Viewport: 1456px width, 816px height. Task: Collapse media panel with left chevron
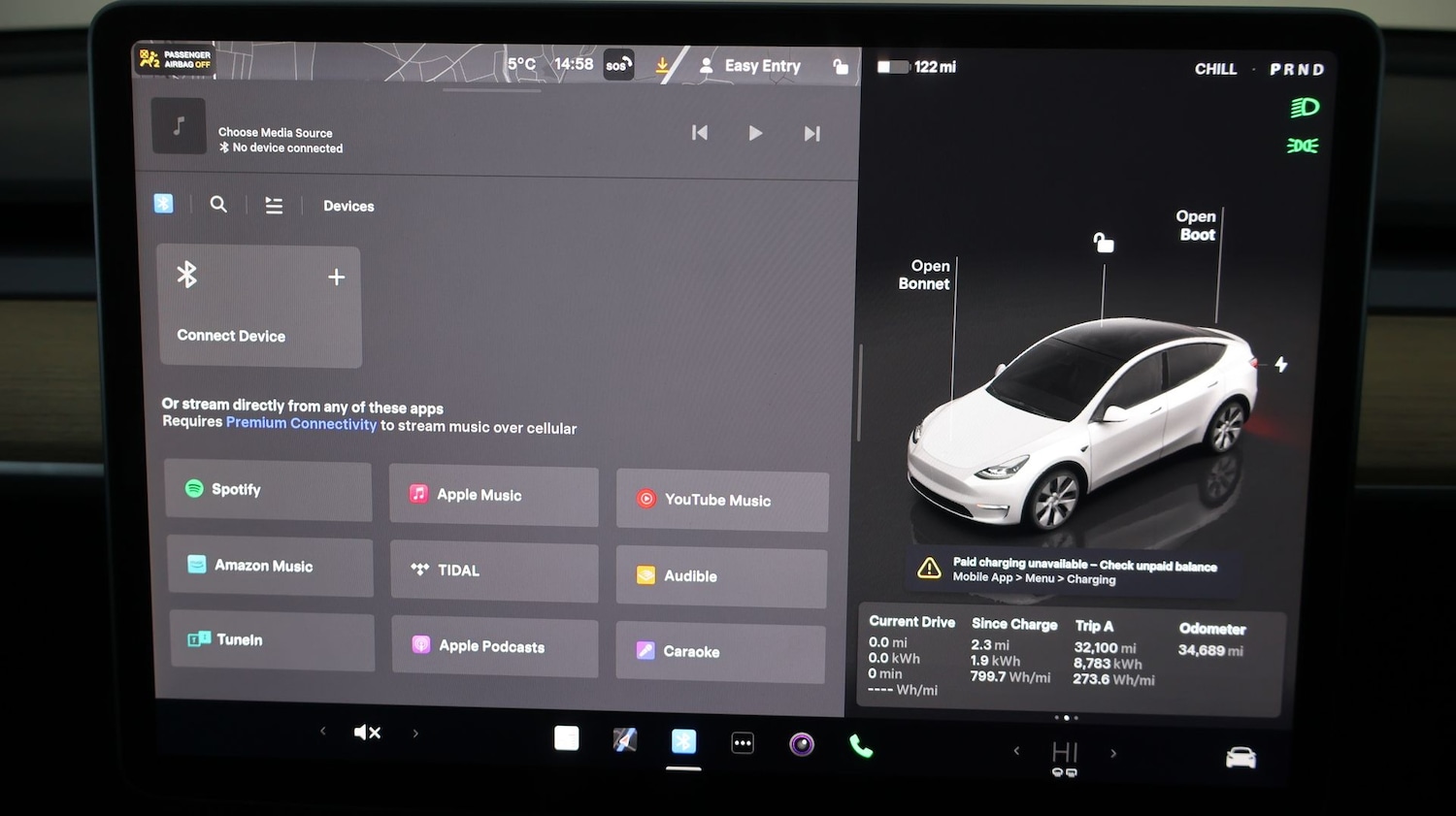click(322, 732)
